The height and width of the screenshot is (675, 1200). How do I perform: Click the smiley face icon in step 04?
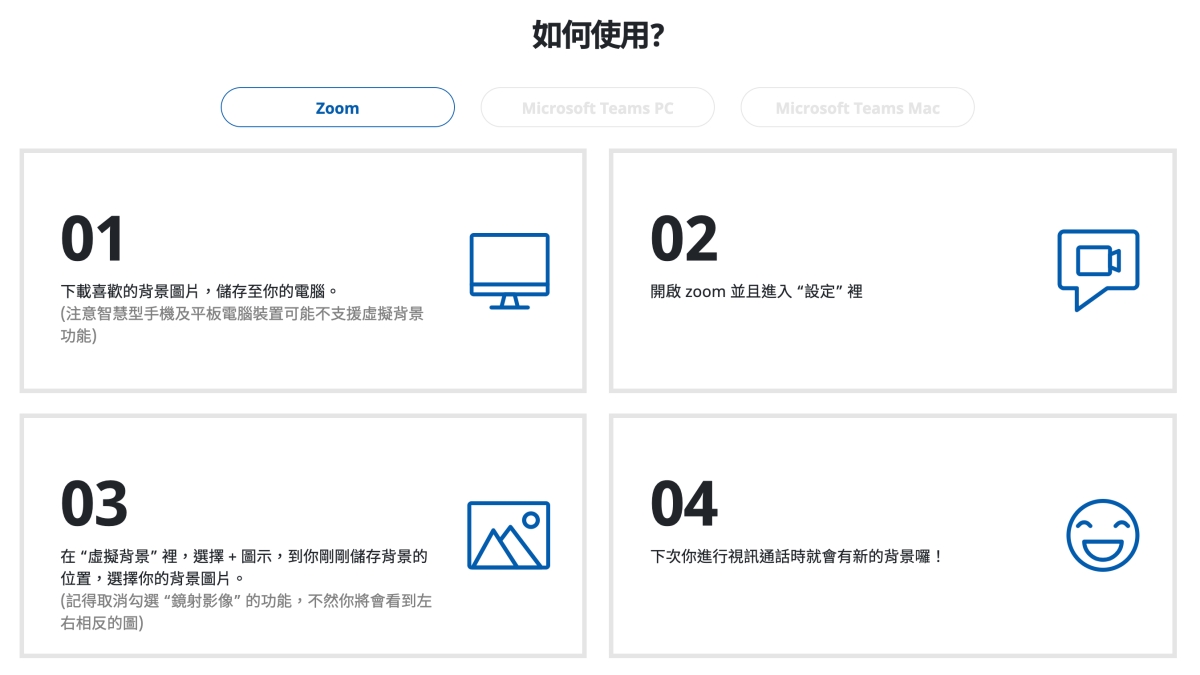(x=1102, y=535)
